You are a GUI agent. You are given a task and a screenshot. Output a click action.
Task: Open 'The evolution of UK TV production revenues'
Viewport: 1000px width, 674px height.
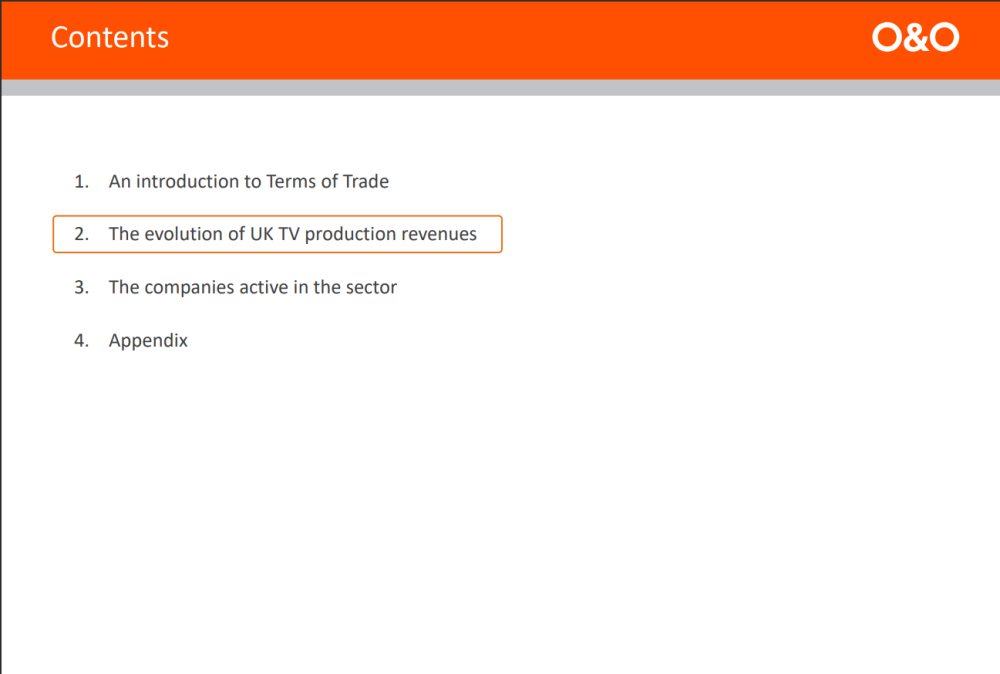[x=292, y=234]
